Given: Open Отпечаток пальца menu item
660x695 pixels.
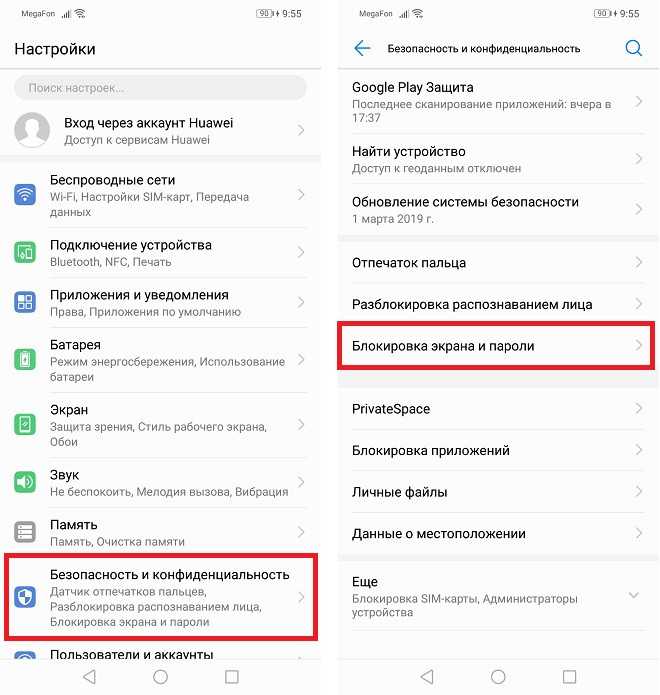Looking at the screenshot, I should tap(498, 262).
